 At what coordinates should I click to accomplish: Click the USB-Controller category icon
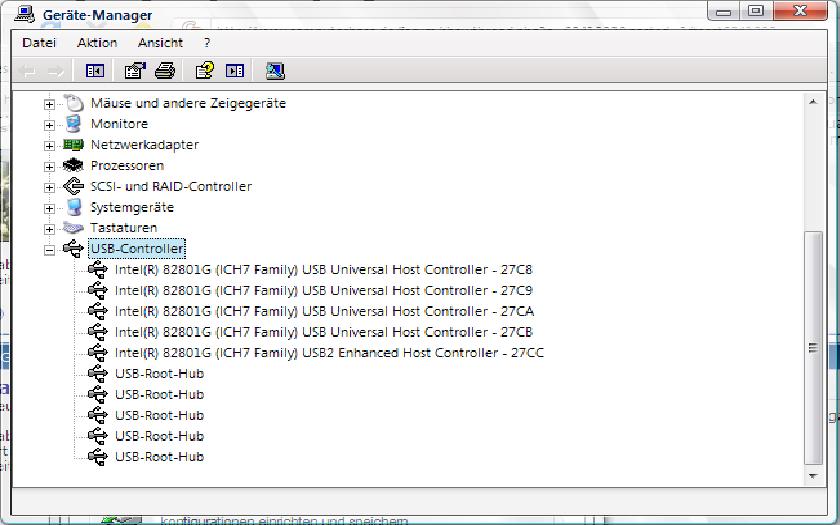point(74,248)
